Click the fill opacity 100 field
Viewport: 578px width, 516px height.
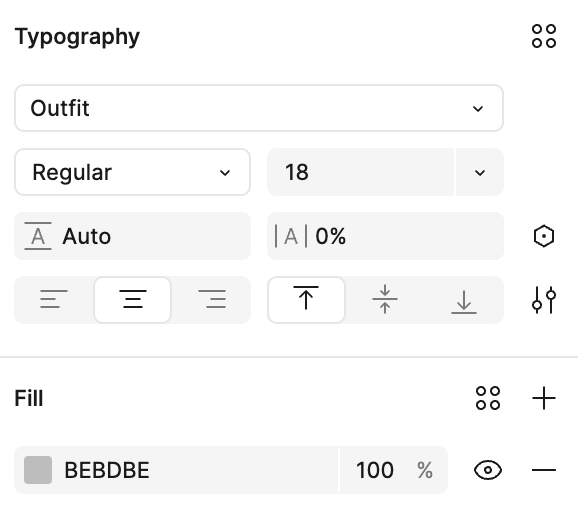point(393,470)
